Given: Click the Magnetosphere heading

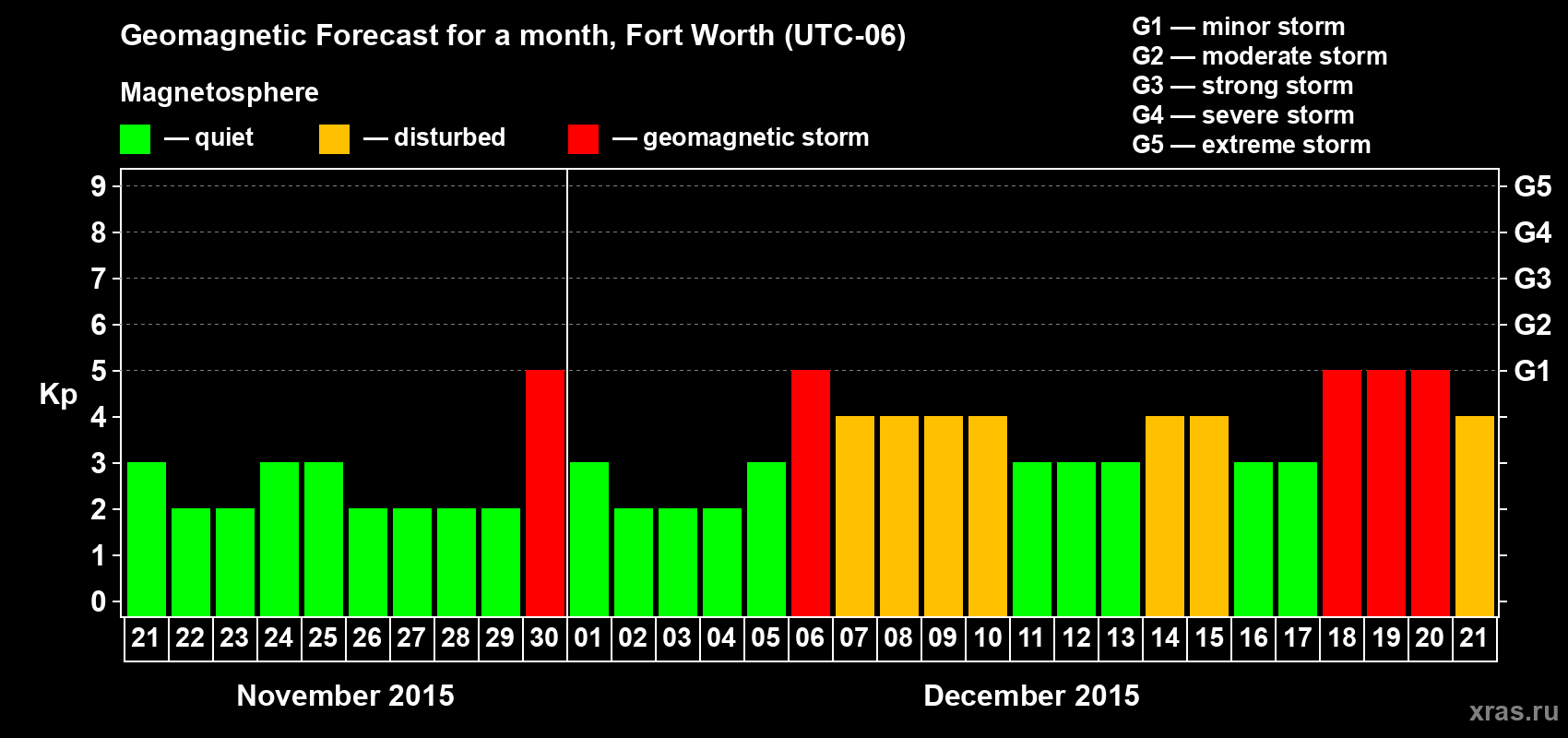Looking at the screenshot, I should [x=220, y=92].
